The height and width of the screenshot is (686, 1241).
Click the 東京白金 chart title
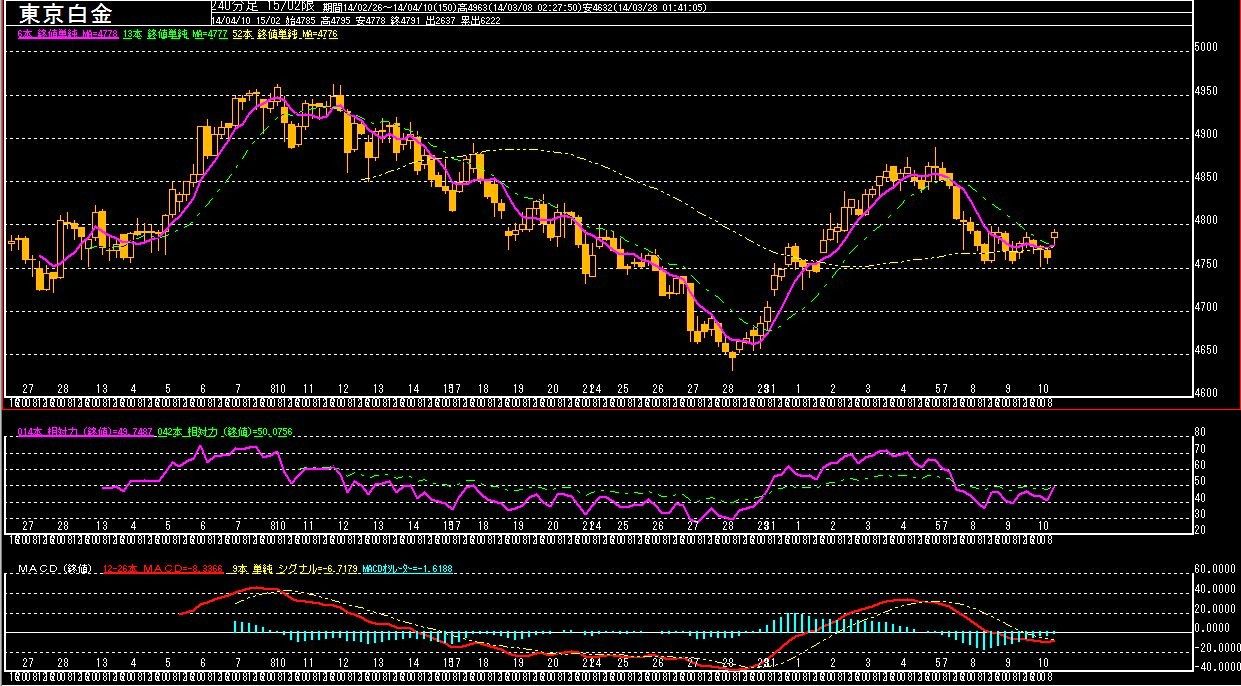click(x=66, y=13)
